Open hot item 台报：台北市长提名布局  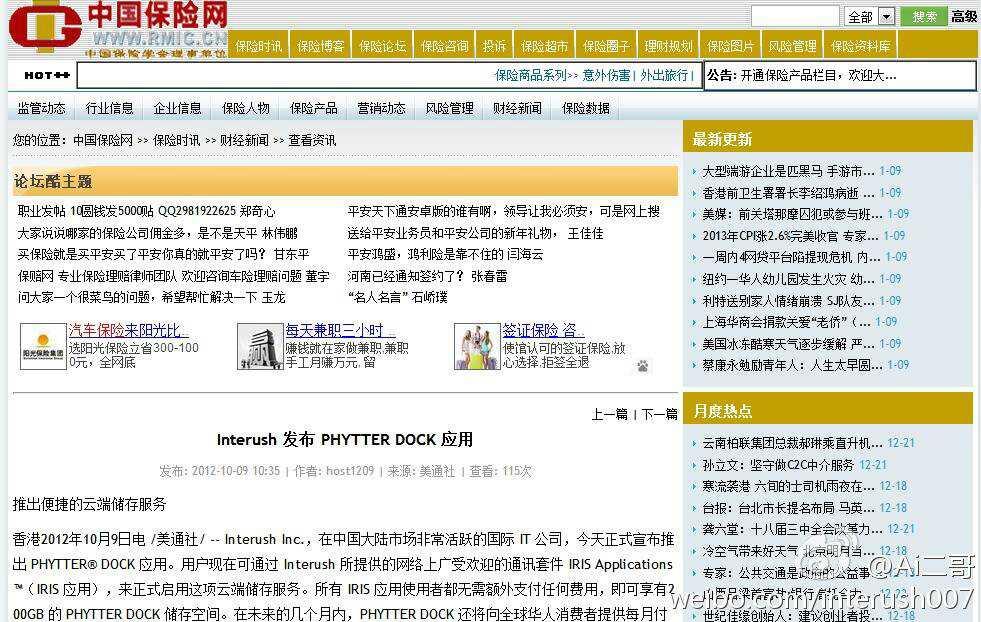[x=788, y=508]
